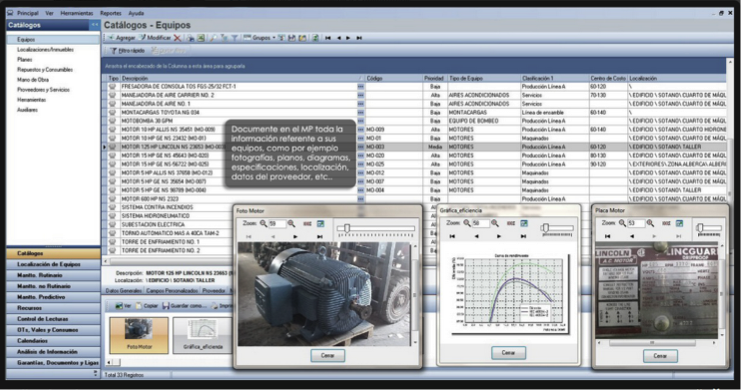Select Proveedores y Servicios in the list
This screenshot has height=390, width=741.
point(43,89)
